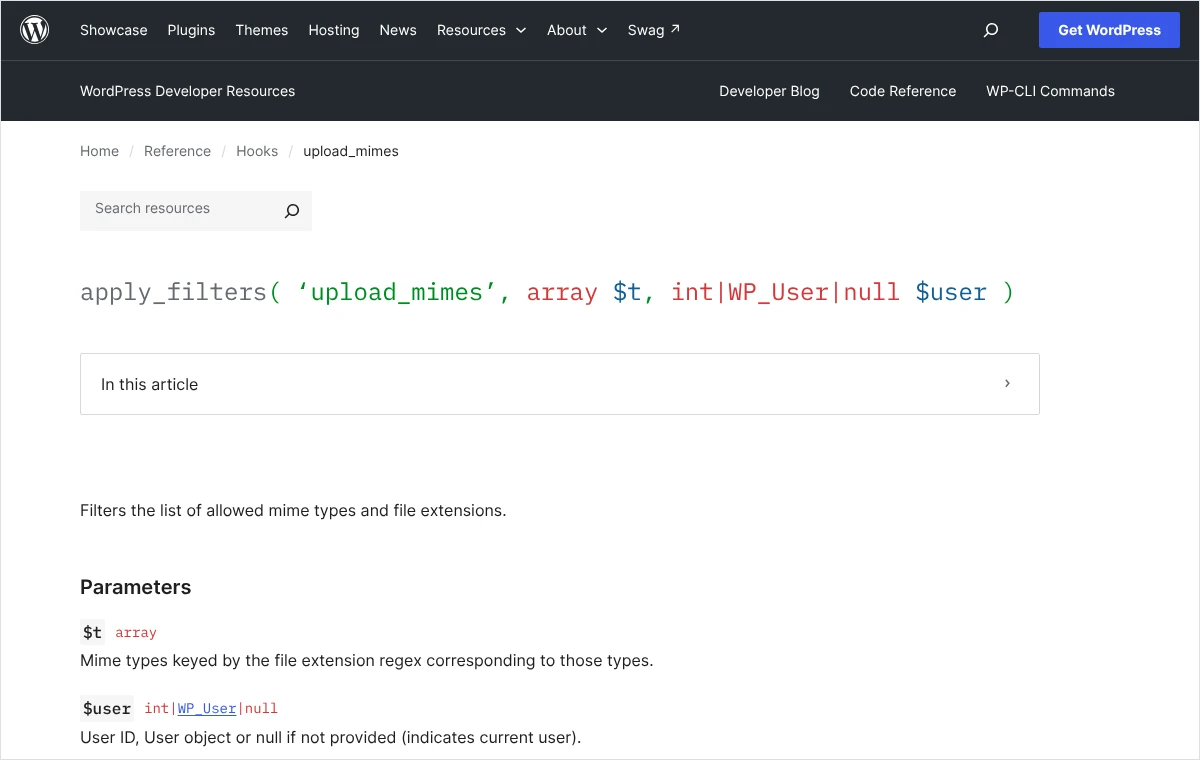
Task: Submit the Search resources magnifier icon
Action: pos(292,211)
